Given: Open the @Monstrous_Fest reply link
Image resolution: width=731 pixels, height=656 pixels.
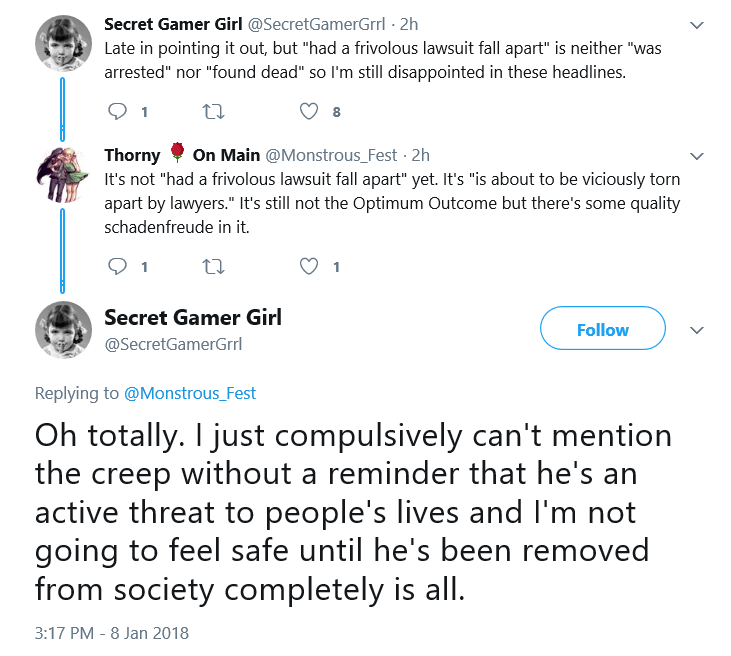Looking at the screenshot, I should [190, 394].
